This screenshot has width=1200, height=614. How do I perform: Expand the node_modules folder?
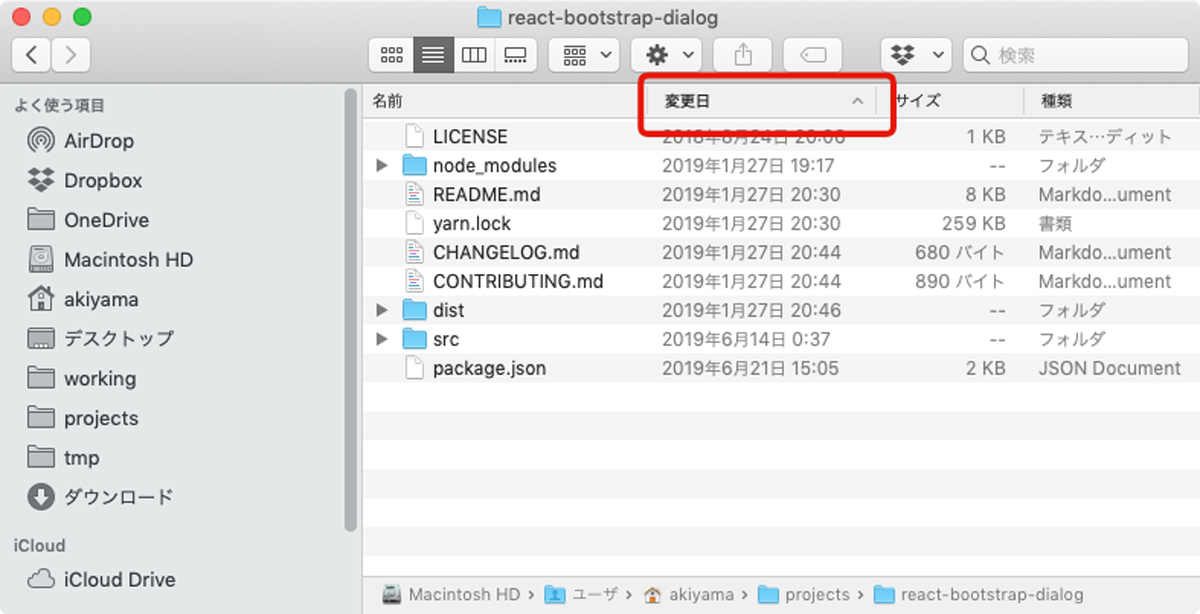coord(382,166)
